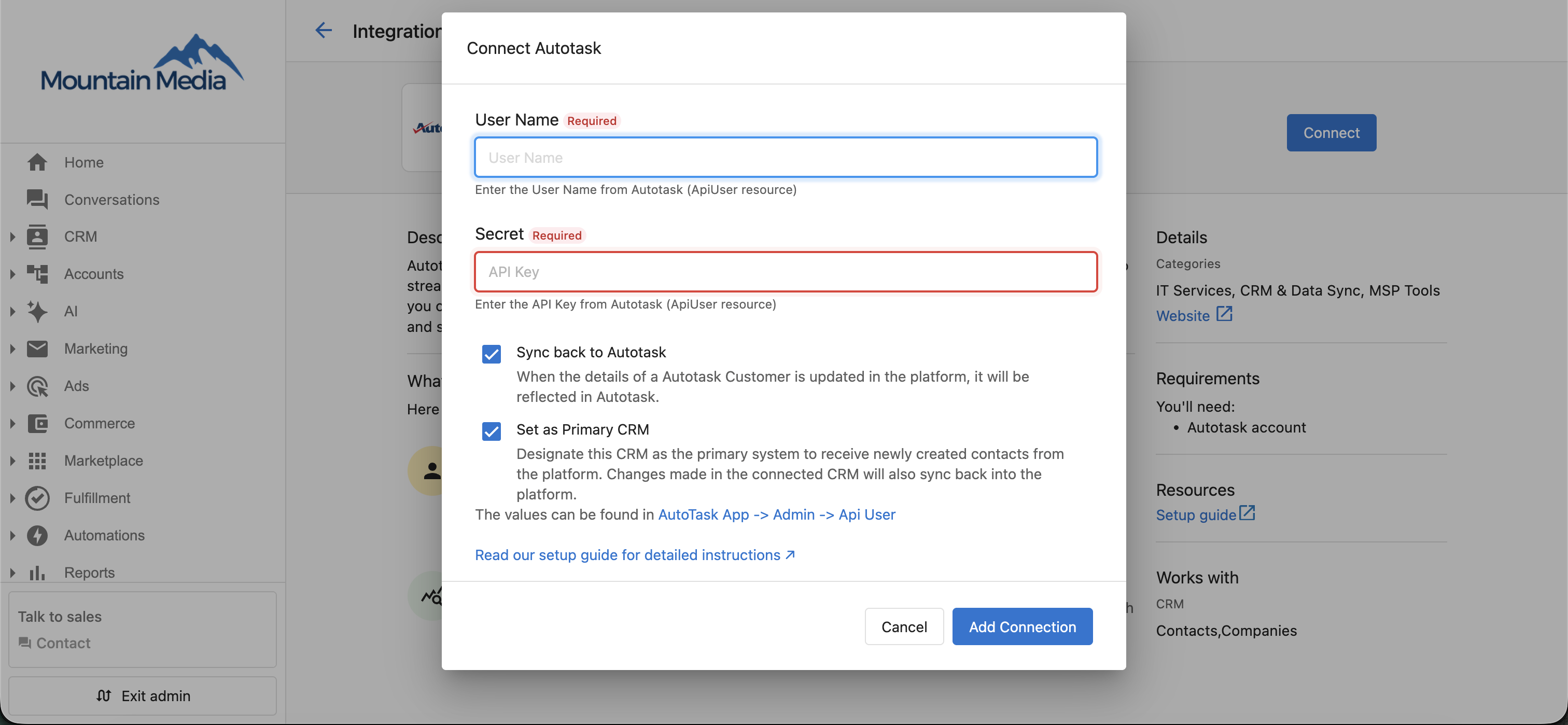The image size is (1568, 725).
Task: Open Conversations chat bubble icon
Action: coord(37,200)
